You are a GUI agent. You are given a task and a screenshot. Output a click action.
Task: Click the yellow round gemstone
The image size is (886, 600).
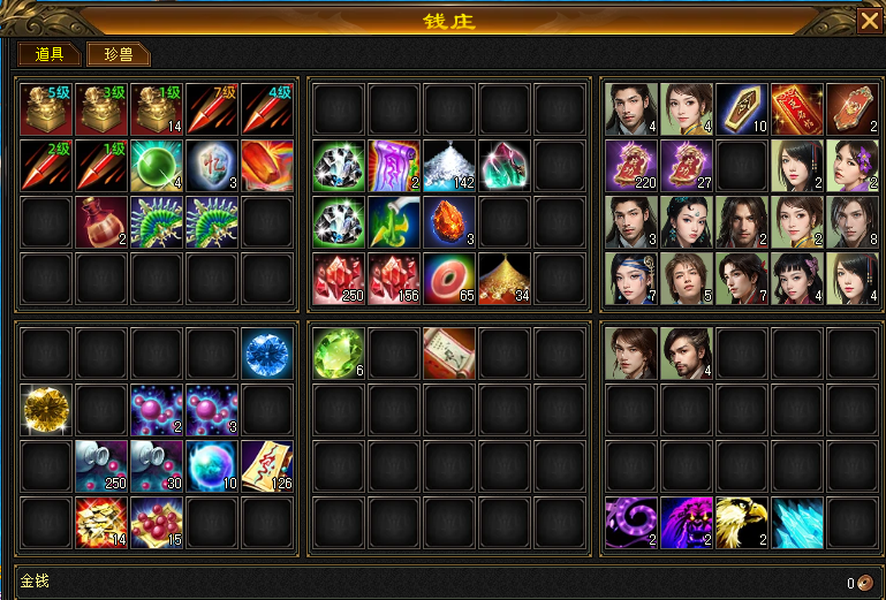coord(46,410)
